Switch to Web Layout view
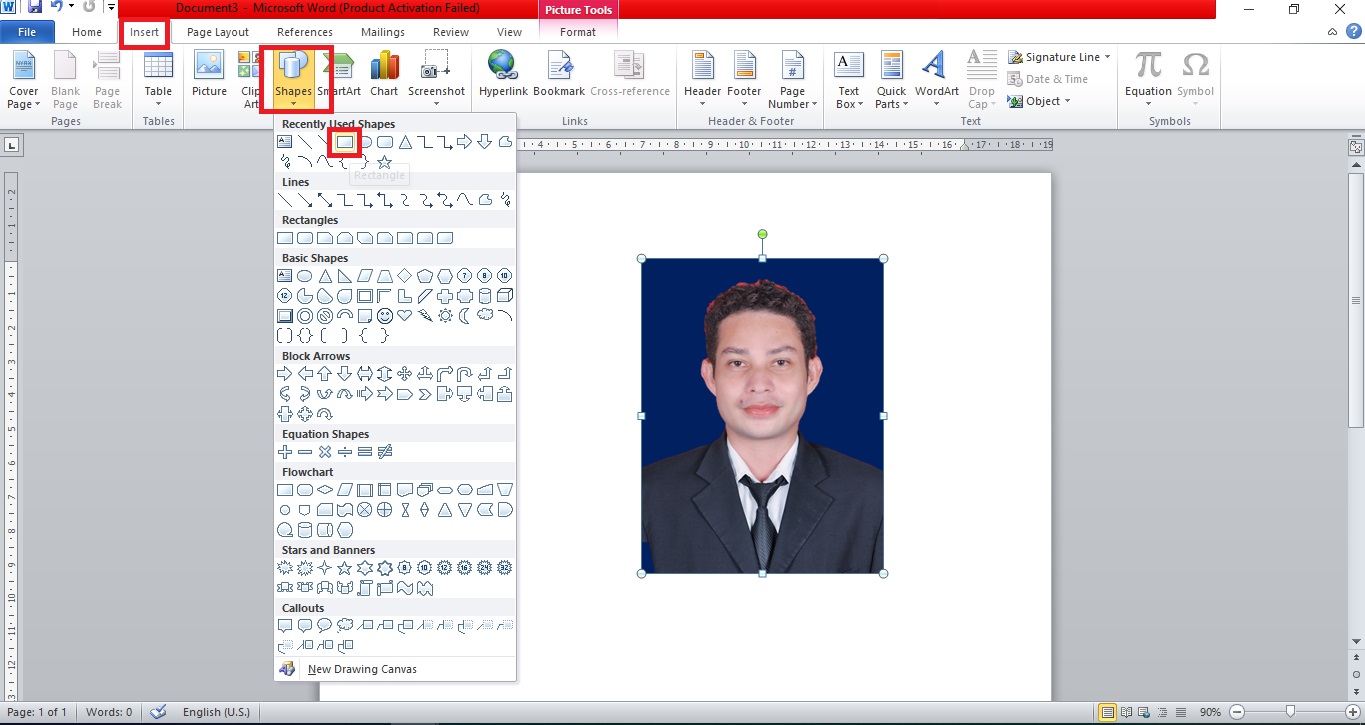Screen dimensions: 1365x725 pyautogui.click(x=1143, y=713)
